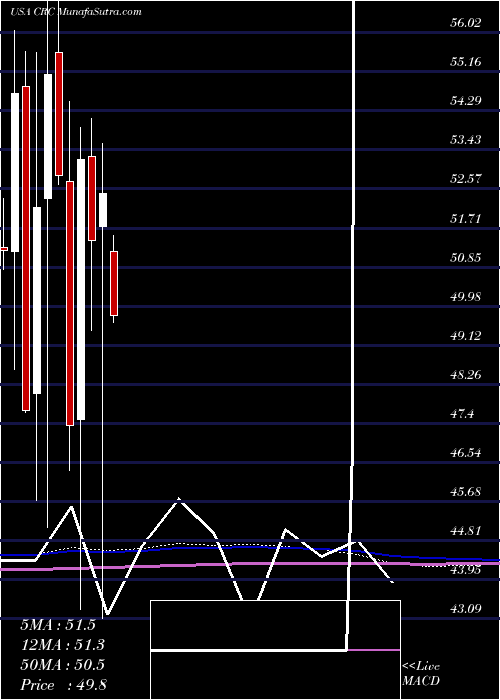Click the '<<Live MACD' label
The width and height of the screenshot is (500, 700).
[421, 674]
